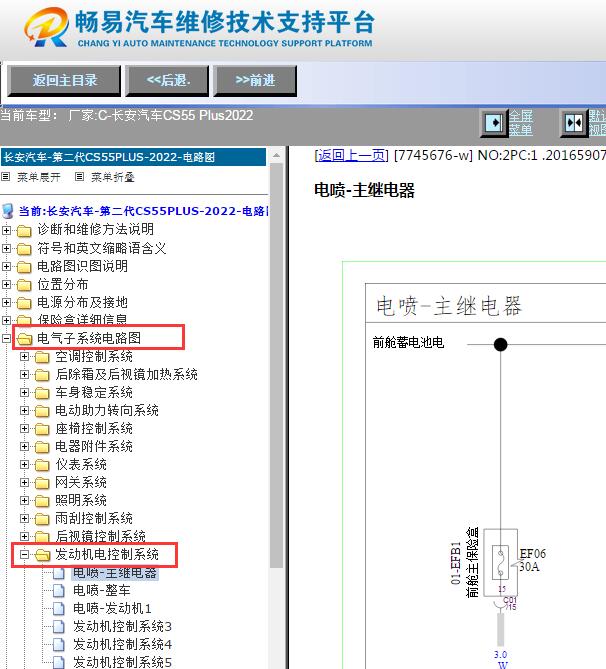This screenshot has width=606, height=669.
Task: Click the 电喷-整车 document icon
Action: click(59, 591)
